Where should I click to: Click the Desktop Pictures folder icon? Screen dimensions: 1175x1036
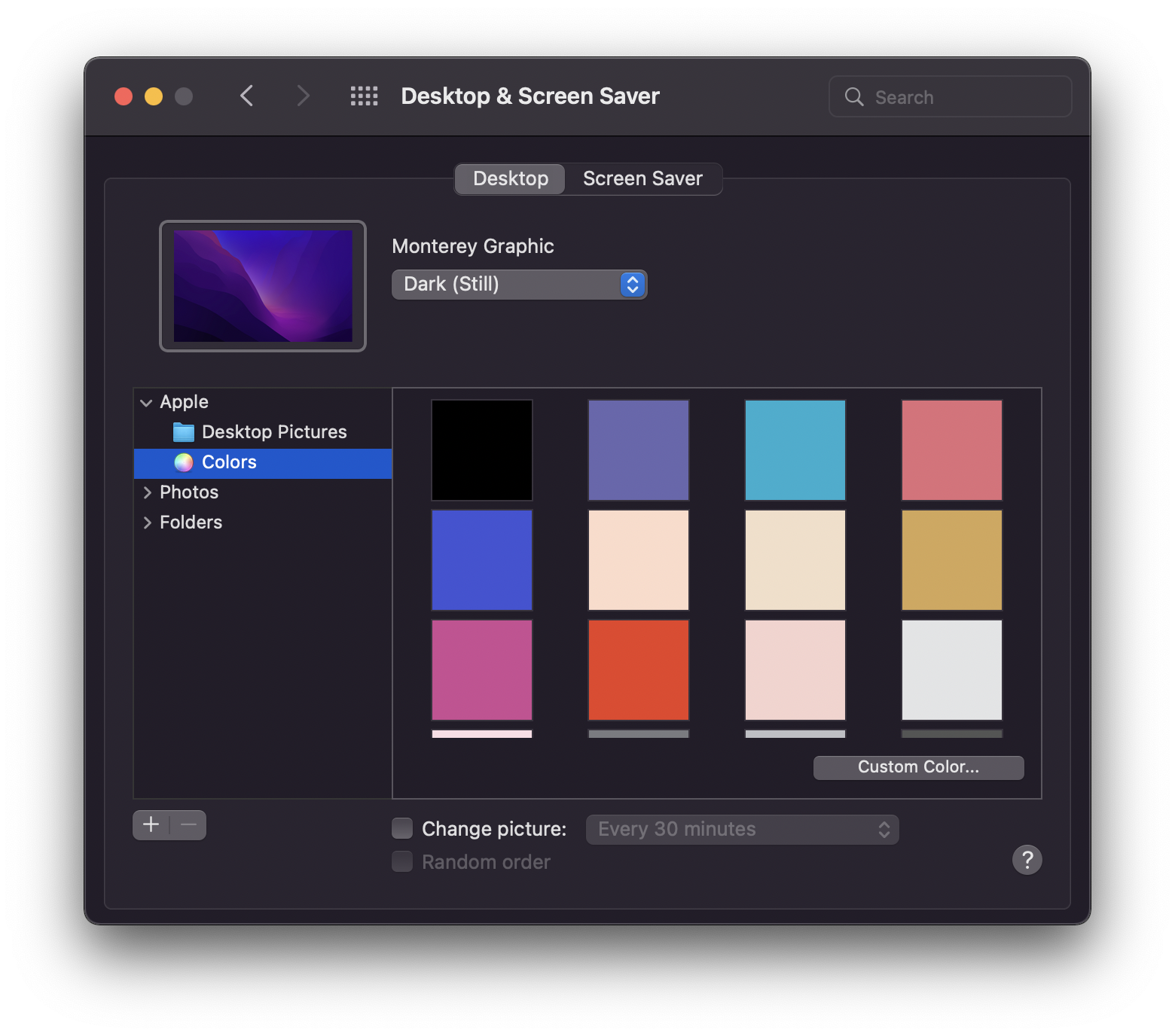pyautogui.click(x=184, y=431)
